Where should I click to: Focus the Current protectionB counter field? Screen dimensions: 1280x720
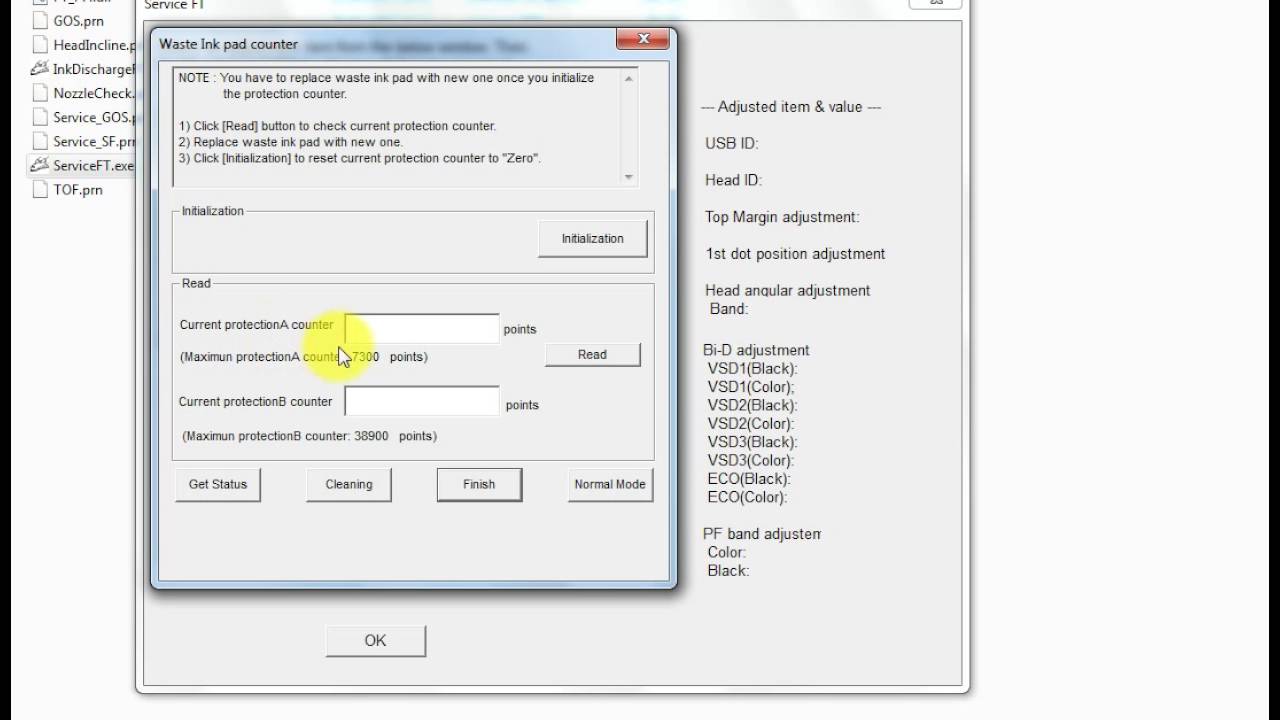[422, 401]
